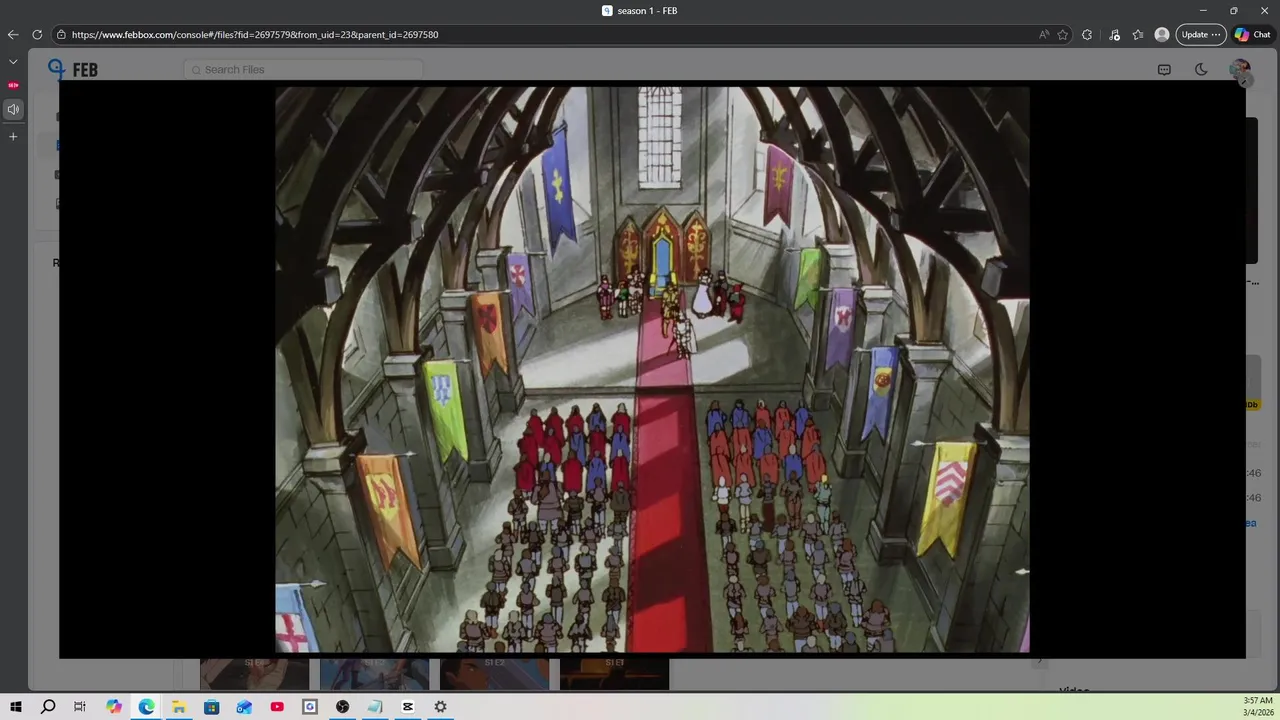Open Task View on the taskbar
1280x720 pixels.
coord(80,707)
